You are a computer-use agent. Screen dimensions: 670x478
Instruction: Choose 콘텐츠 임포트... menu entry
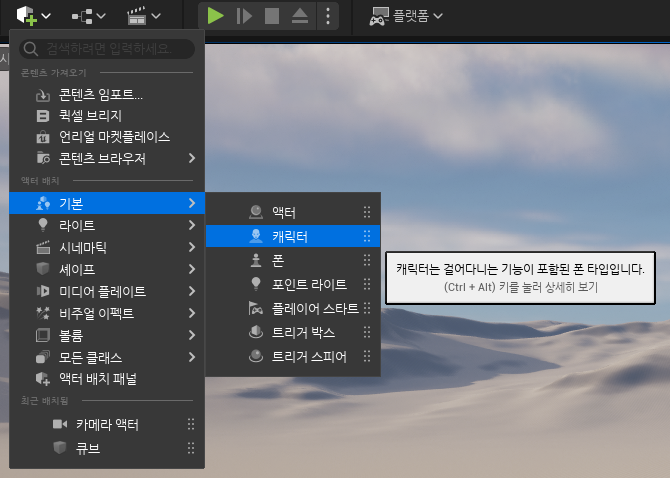tap(107, 94)
